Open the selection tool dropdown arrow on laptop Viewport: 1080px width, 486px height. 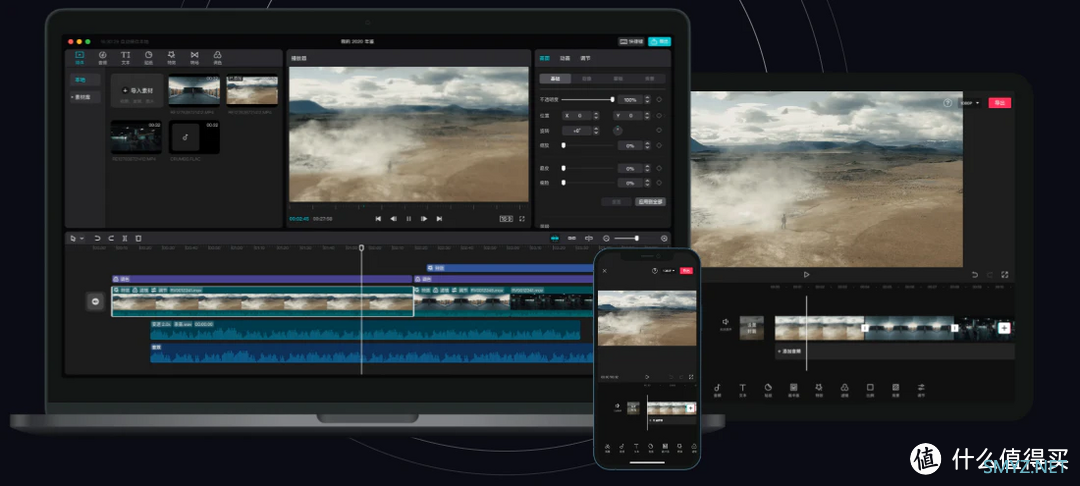(82, 238)
